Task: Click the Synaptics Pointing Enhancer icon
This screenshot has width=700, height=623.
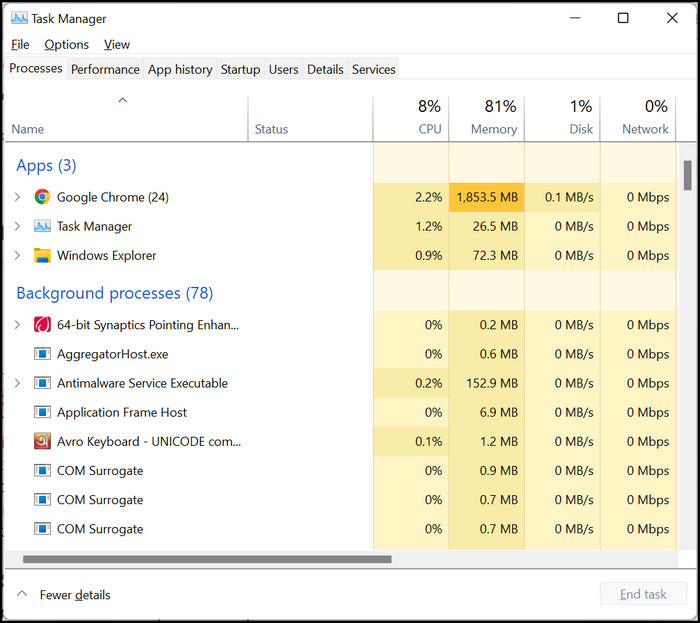Action: 42,324
